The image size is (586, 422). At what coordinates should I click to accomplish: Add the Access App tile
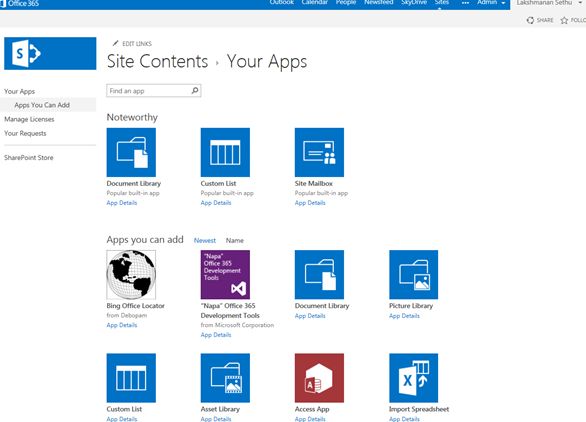[x=320, y=378]
